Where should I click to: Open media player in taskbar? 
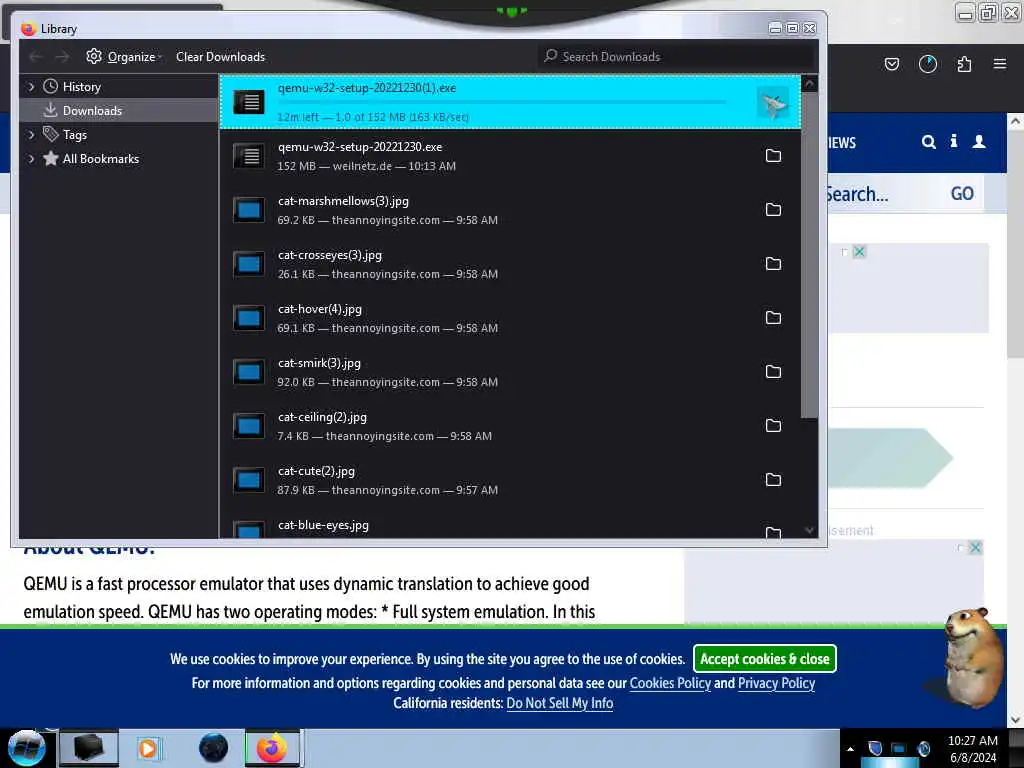click(148, 748)
